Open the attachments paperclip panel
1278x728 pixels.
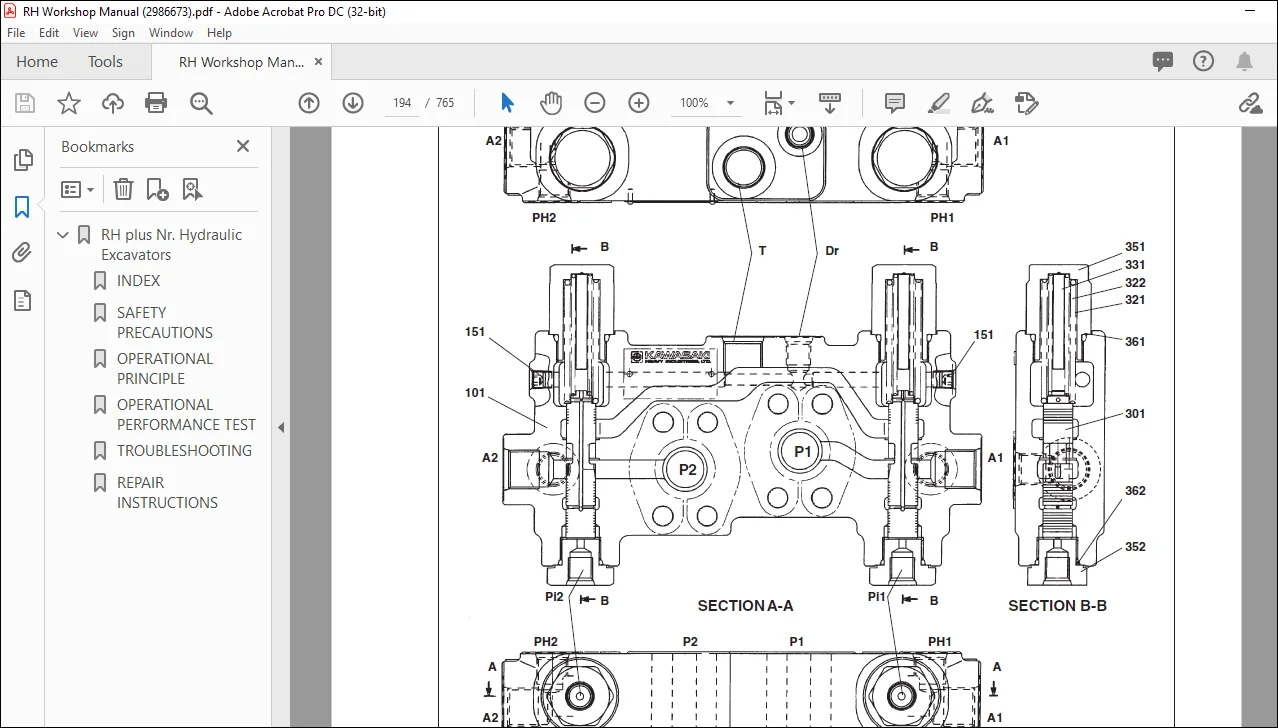click(22, 253)
